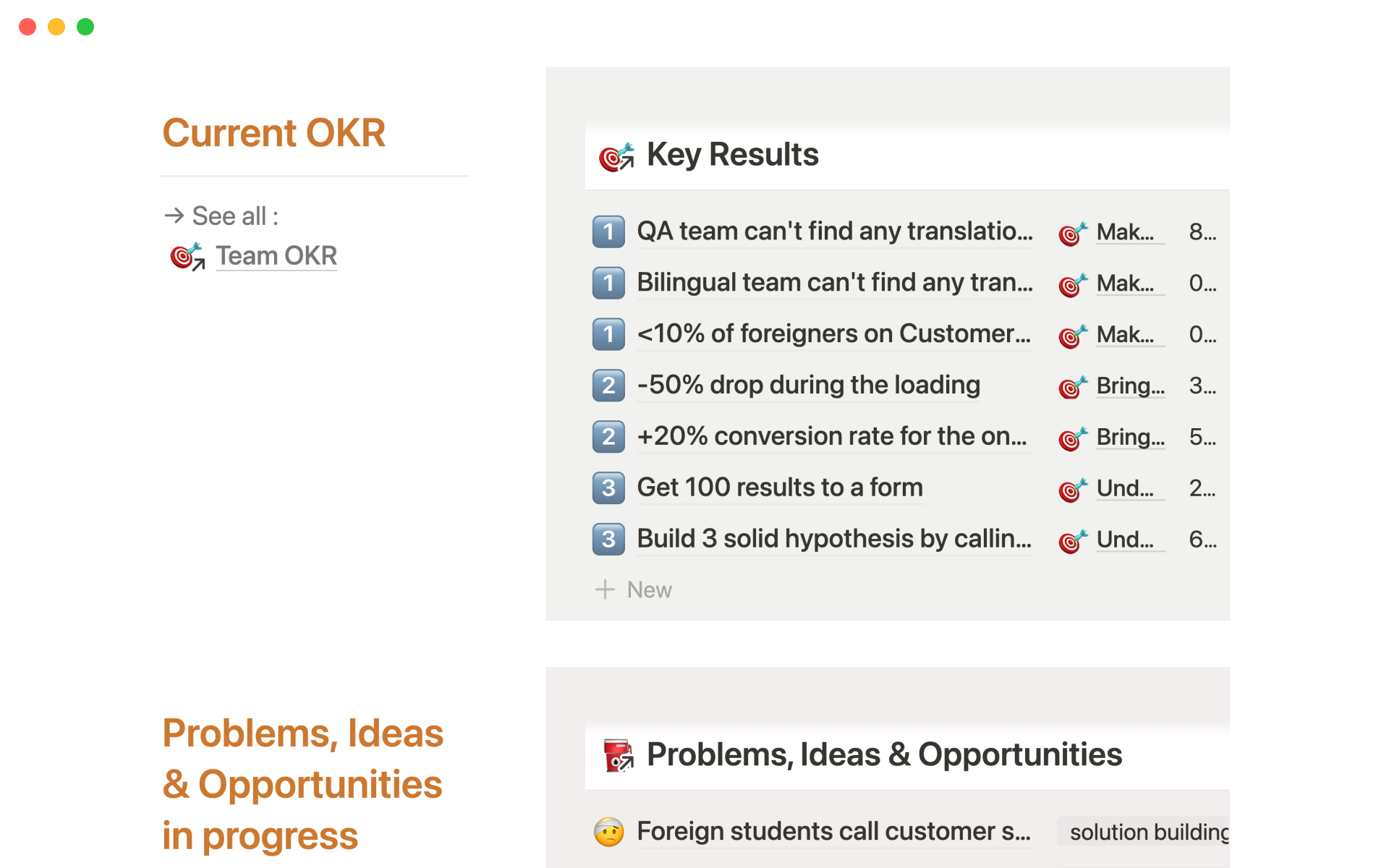The width and height of the screenshot is (1389, 868).
Task: Click worried face emoji beside Foreign students
Action: click(x=608, y=832)
